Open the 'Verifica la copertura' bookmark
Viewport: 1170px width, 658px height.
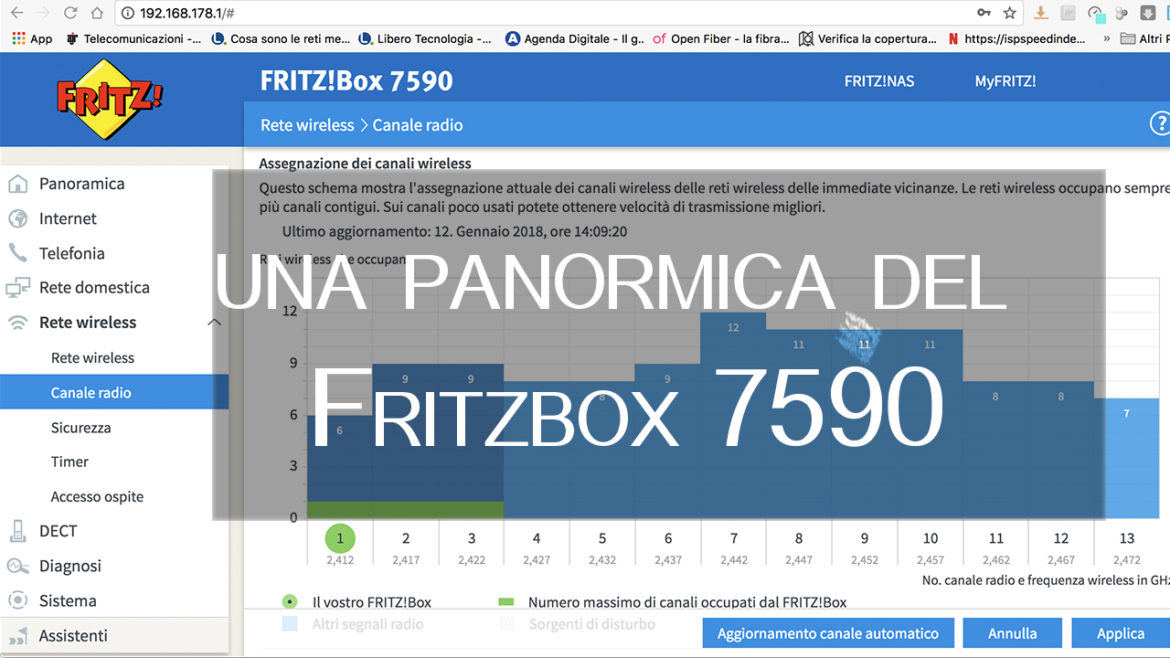[x=867, y=39]
